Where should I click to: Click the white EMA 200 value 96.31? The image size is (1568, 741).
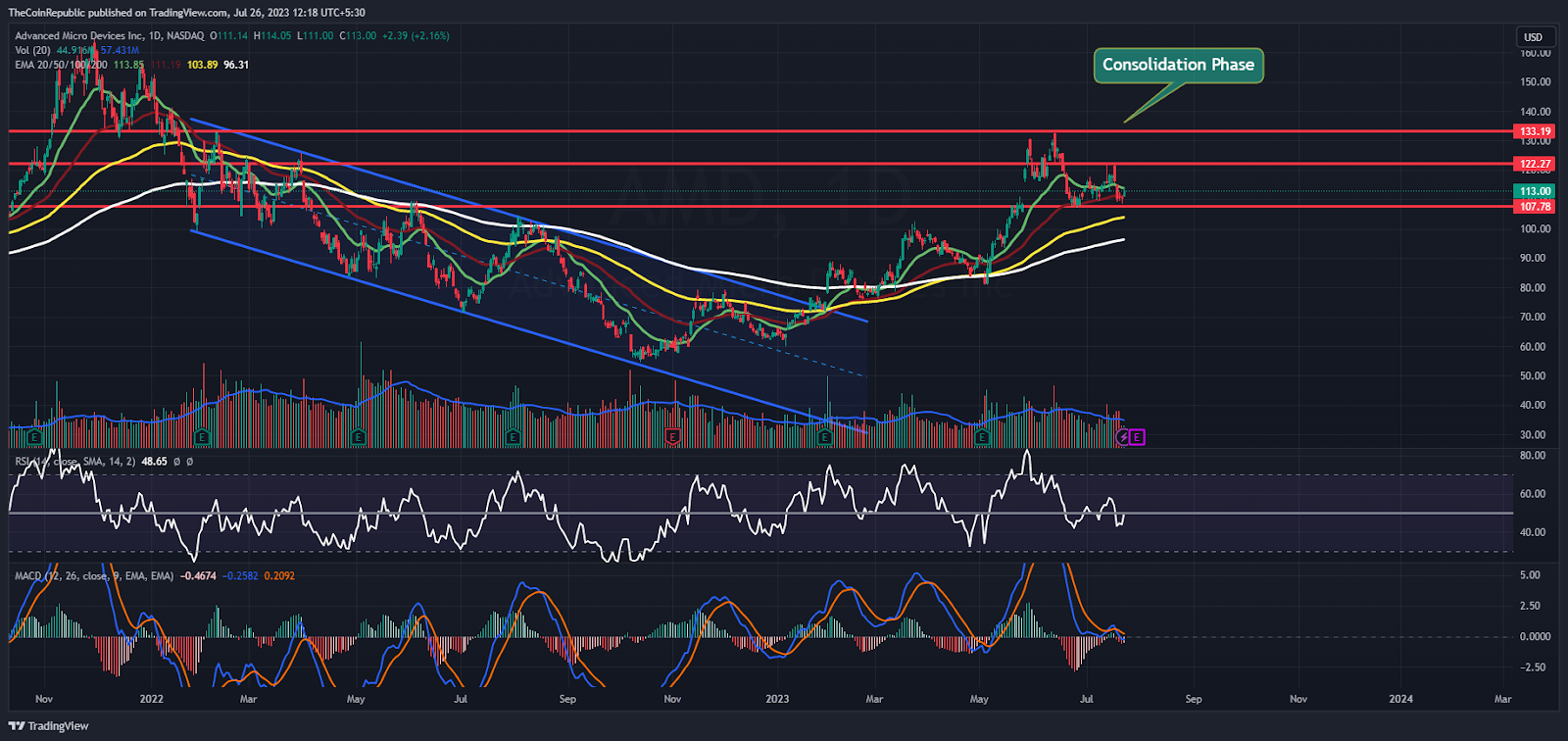coord(236,65)
